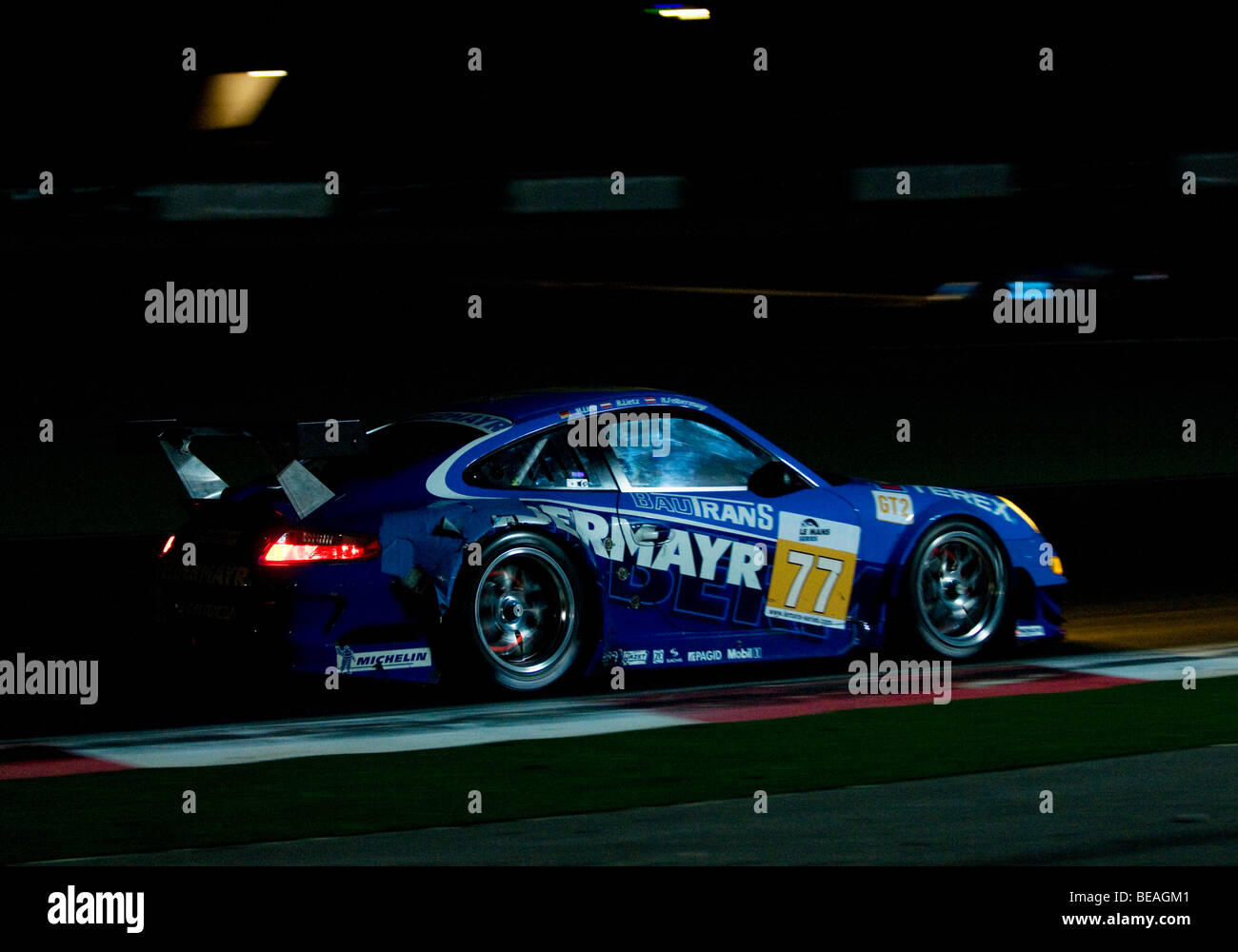Click the PAGID sticker on side skirt
This screenshot has height=952, width=1238.
pos(705,655)
